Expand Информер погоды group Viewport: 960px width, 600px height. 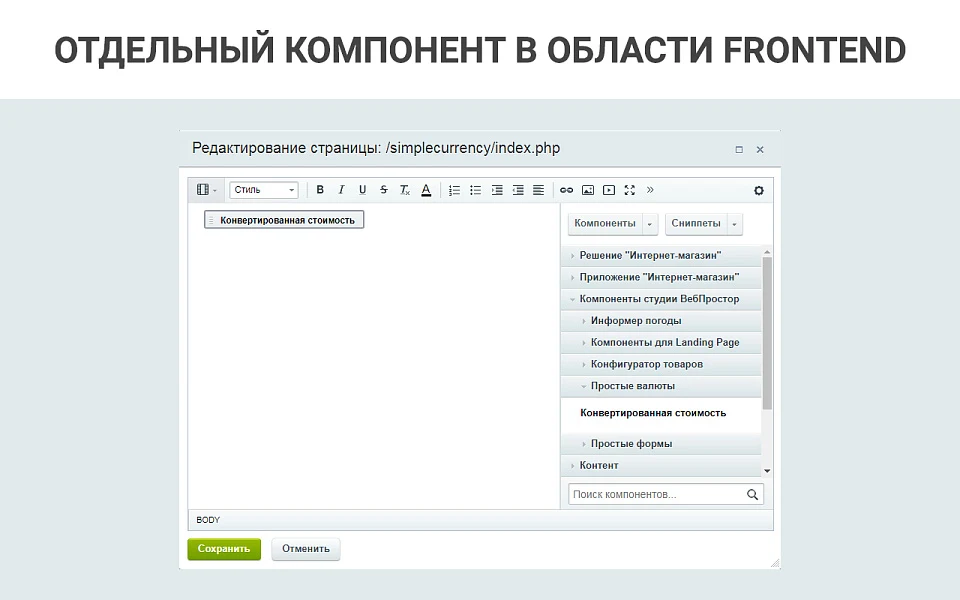pos(661,321)
